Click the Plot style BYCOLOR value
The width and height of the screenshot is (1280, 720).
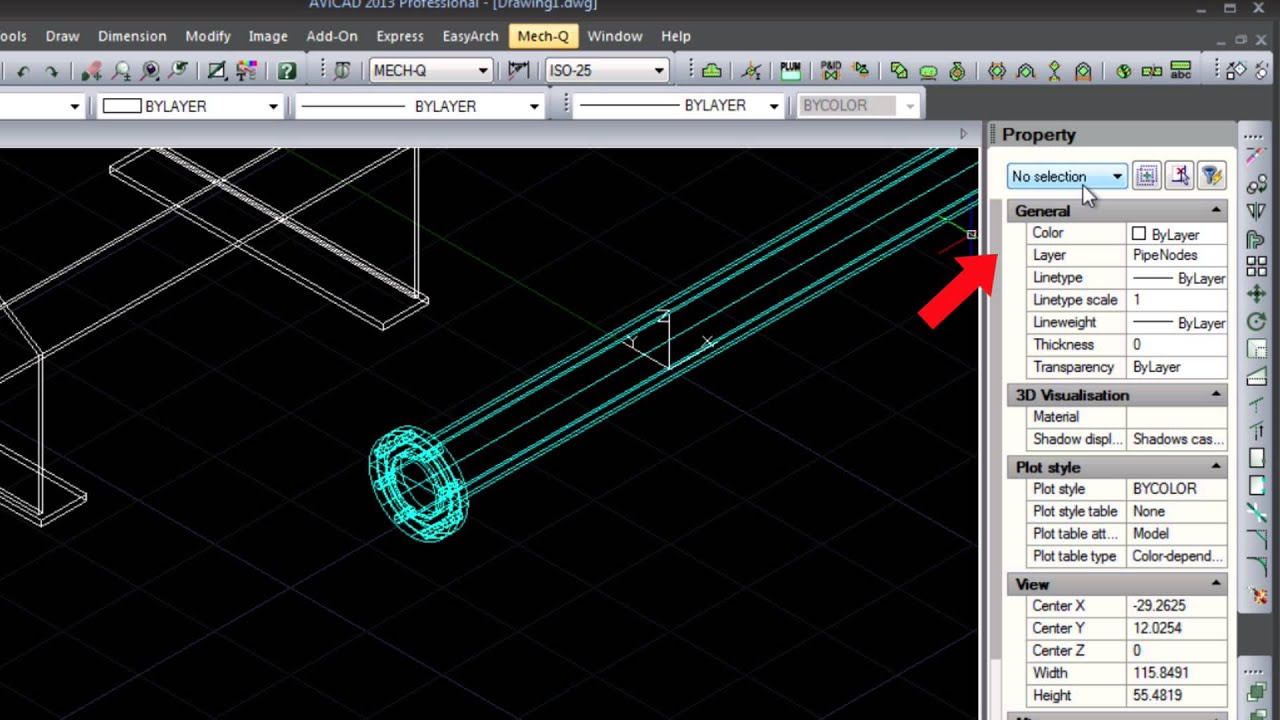pyautogui.click(x=1177, y=489)
